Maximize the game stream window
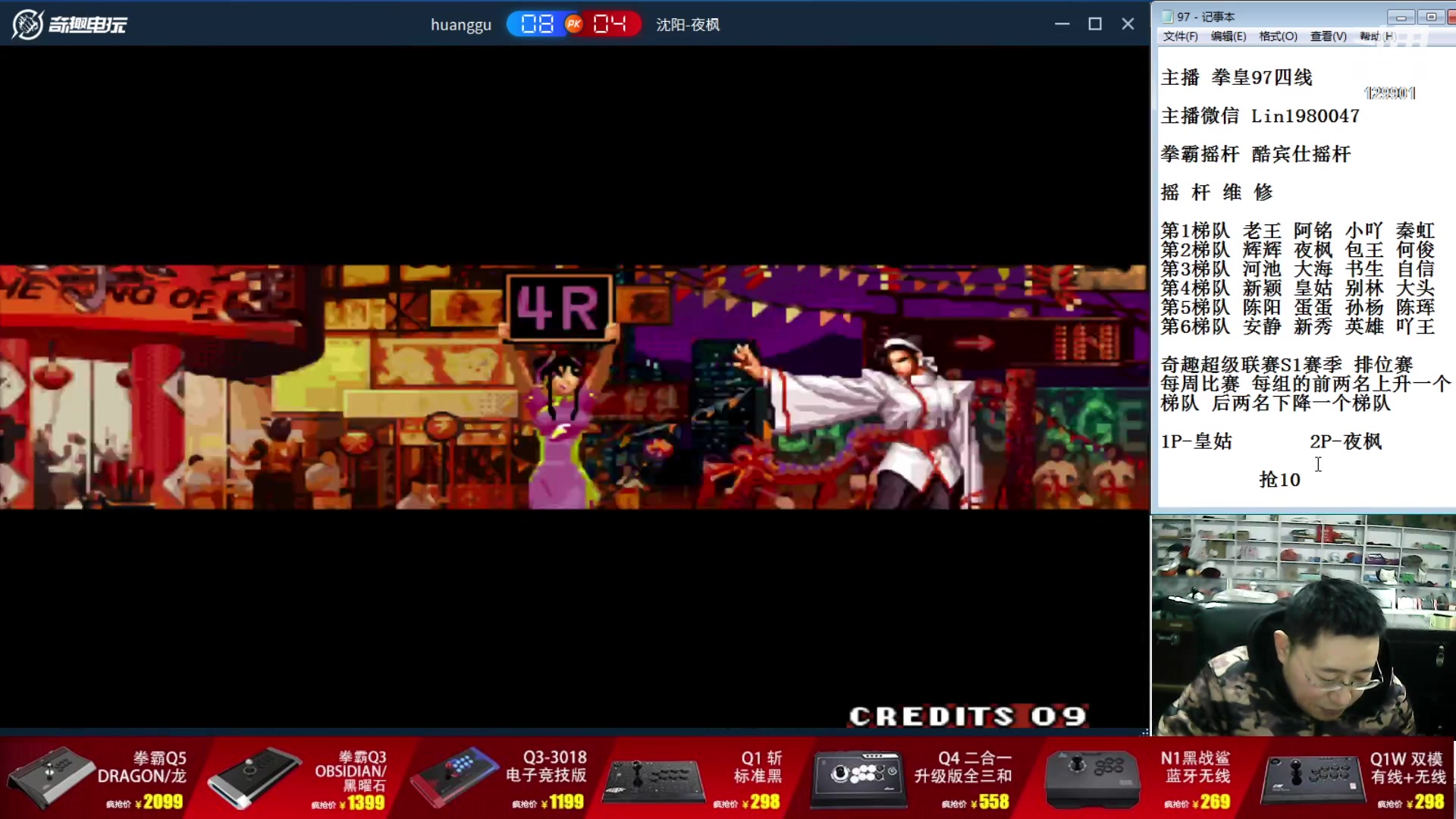The image size is (1456, 819). pyautogui.click(x=1095, y=24)
